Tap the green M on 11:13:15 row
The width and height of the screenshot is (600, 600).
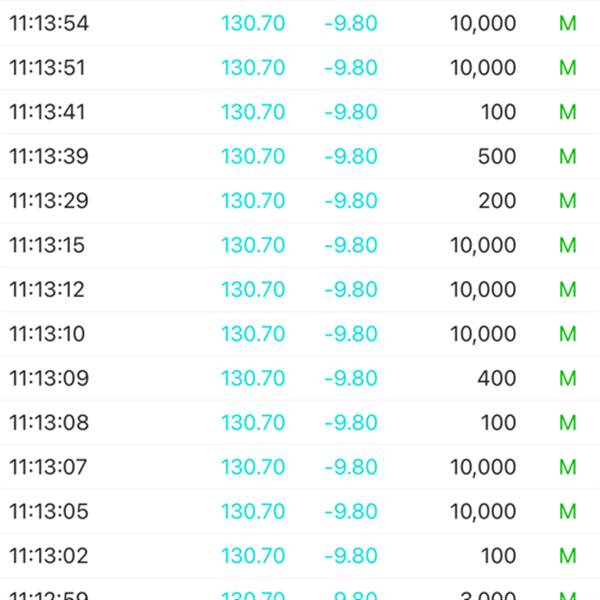click(567, 245)
